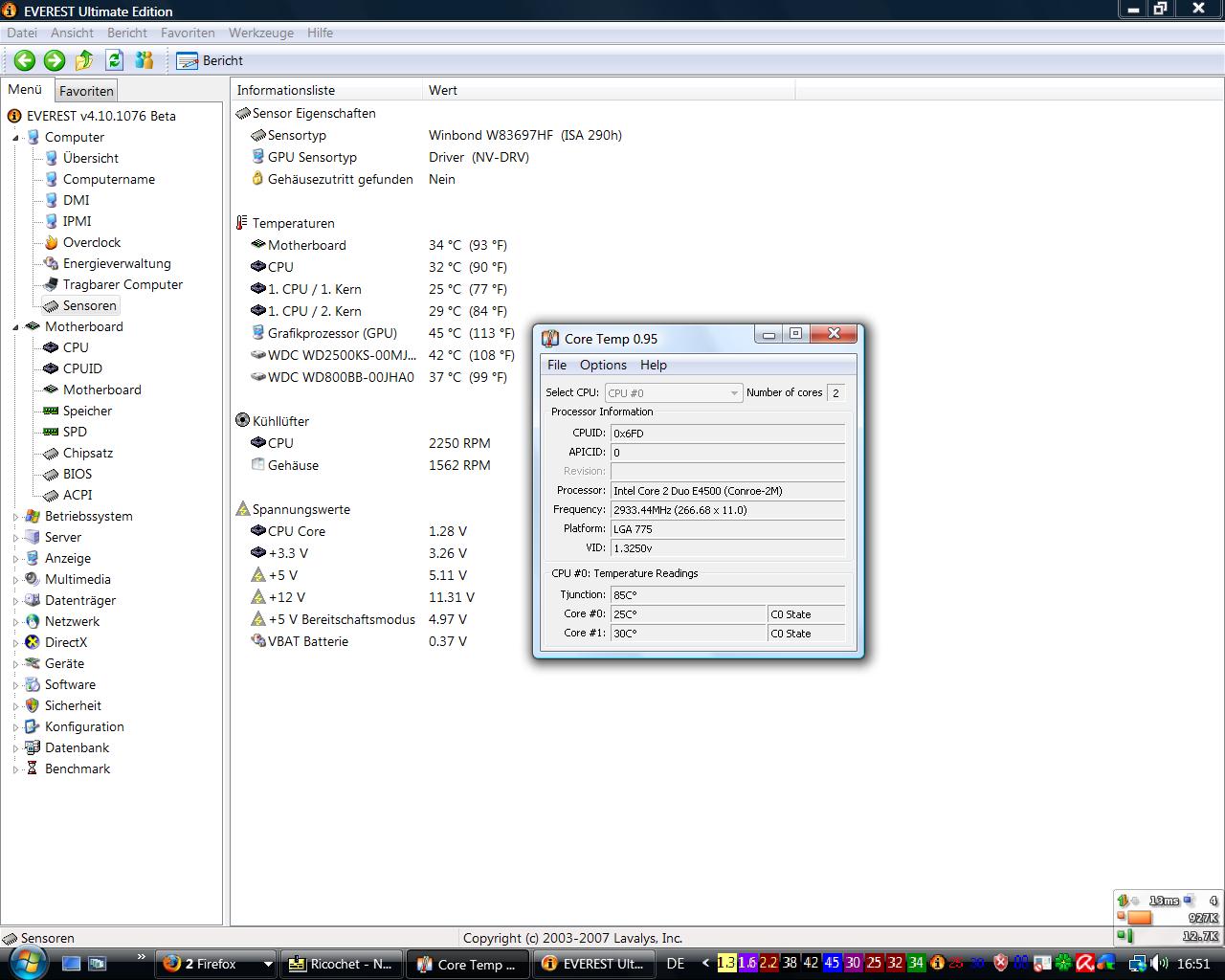This screenshot has width=1225, height=980.
Task: Switch to the Menü tab
Action: tap(25, 89)
